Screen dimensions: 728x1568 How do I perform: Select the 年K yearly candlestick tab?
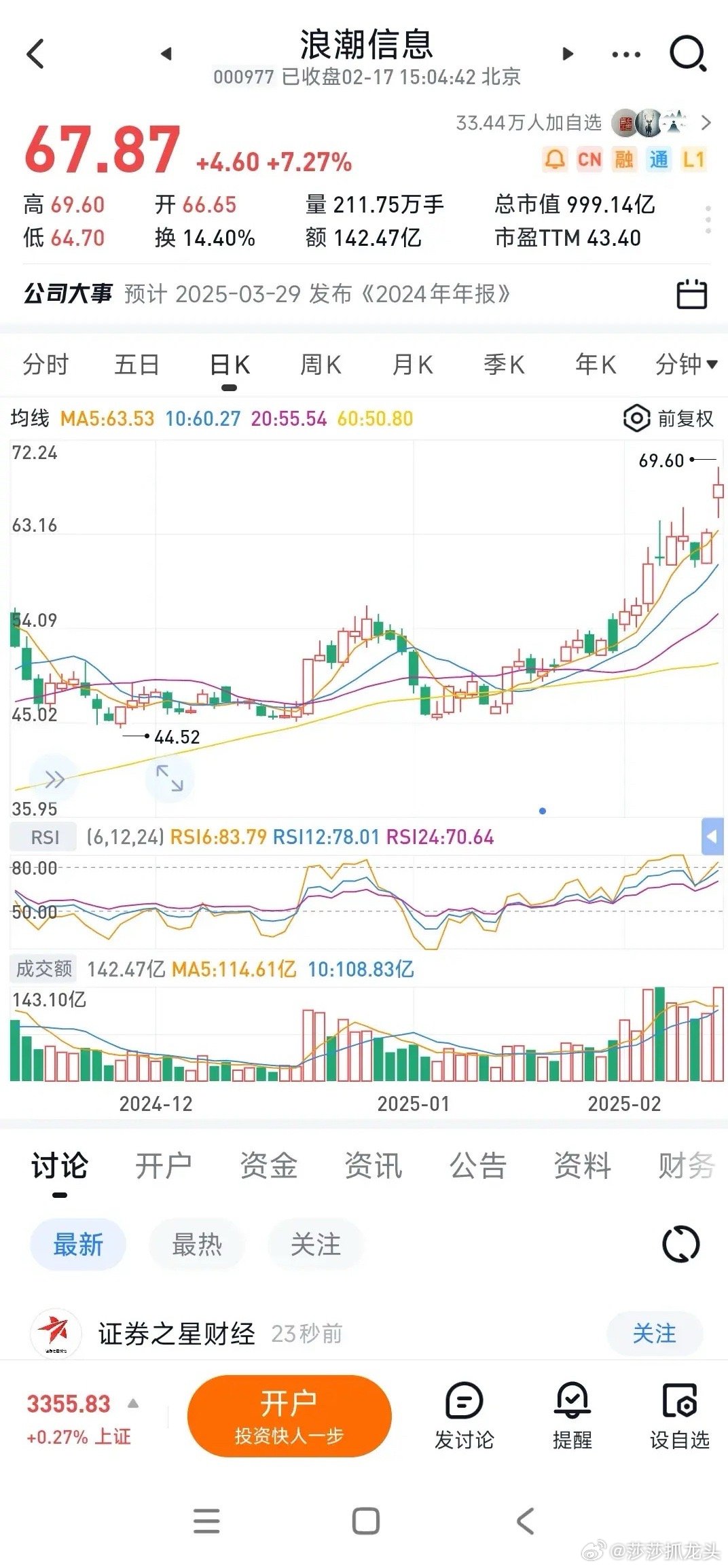[596, 365]
